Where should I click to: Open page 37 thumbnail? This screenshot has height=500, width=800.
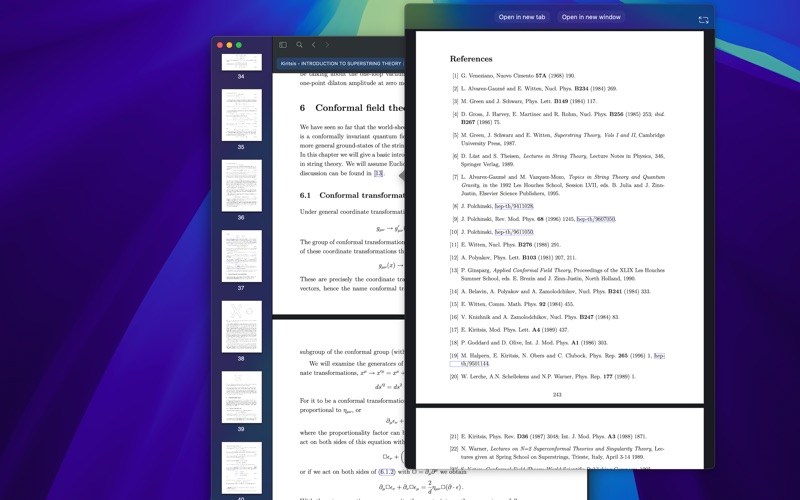point(241,256)
